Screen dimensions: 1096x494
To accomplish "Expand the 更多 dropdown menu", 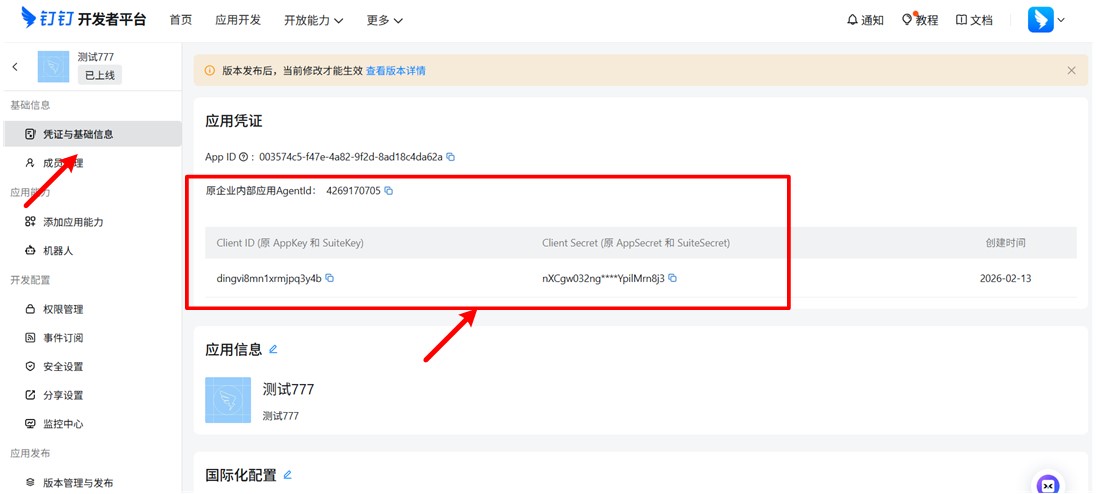I will (x=385, y=20).
